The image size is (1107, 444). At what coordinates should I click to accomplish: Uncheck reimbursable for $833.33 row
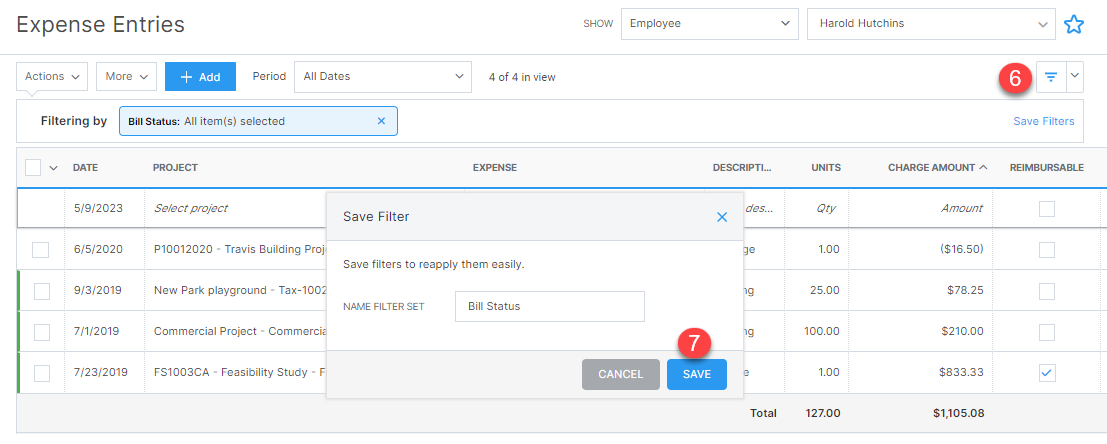click(x=1047, y=373)
